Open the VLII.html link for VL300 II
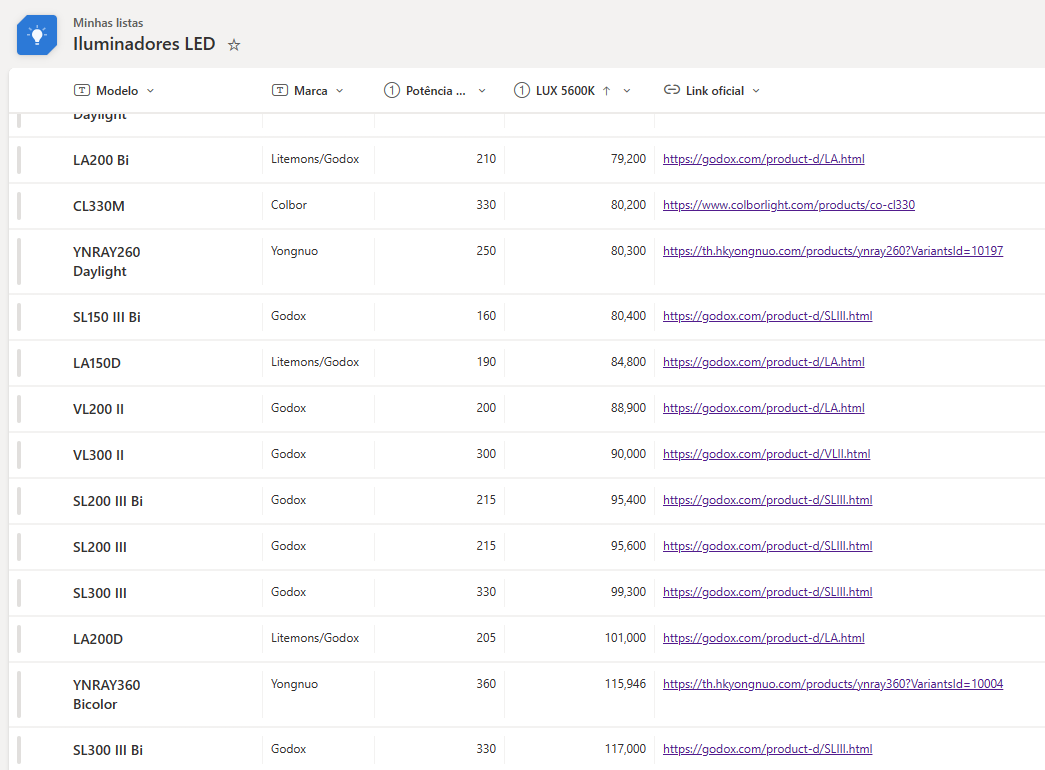1045x770 pixels. (766, 453)
